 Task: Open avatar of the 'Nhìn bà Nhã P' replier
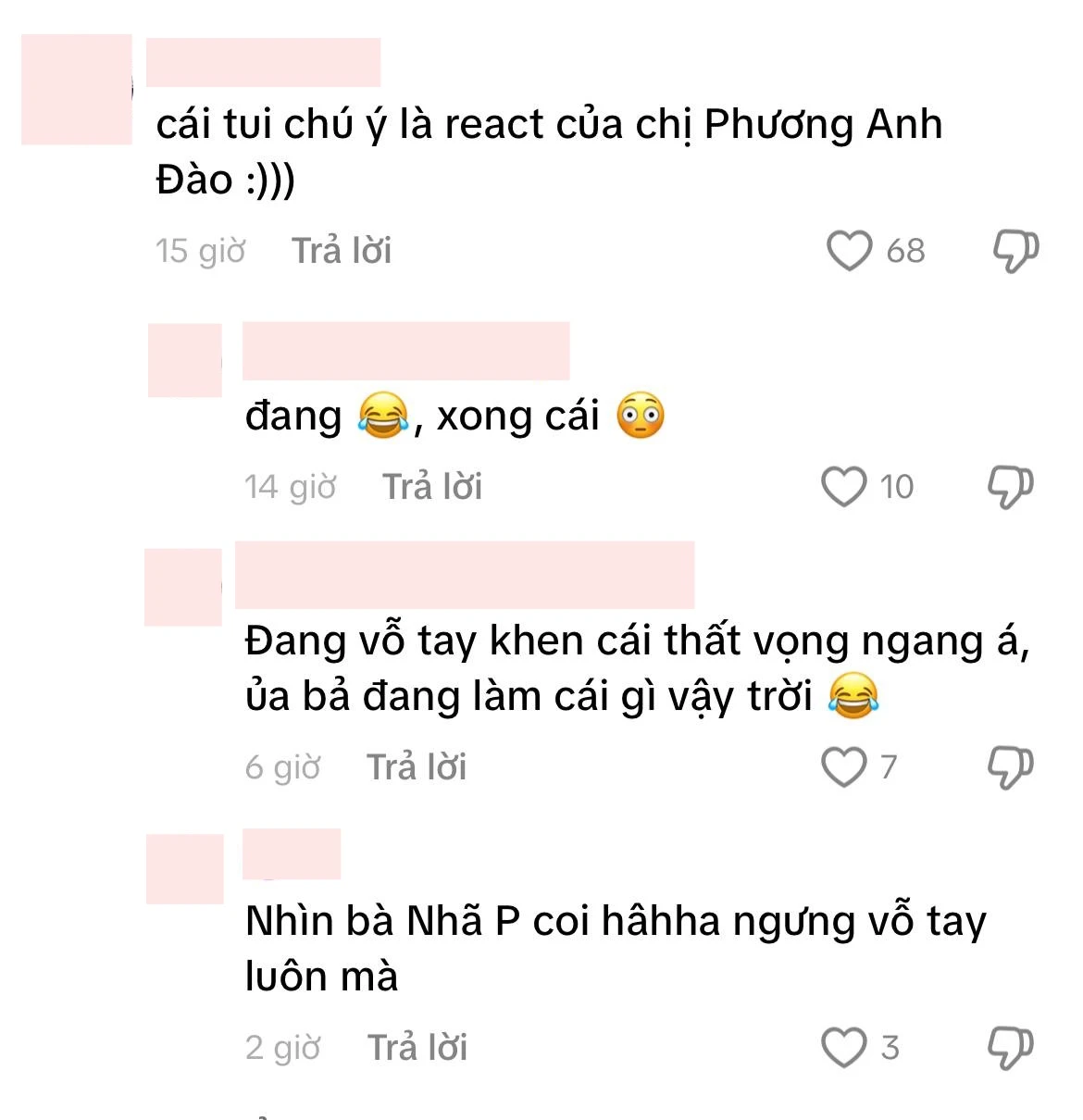(185, 868)
